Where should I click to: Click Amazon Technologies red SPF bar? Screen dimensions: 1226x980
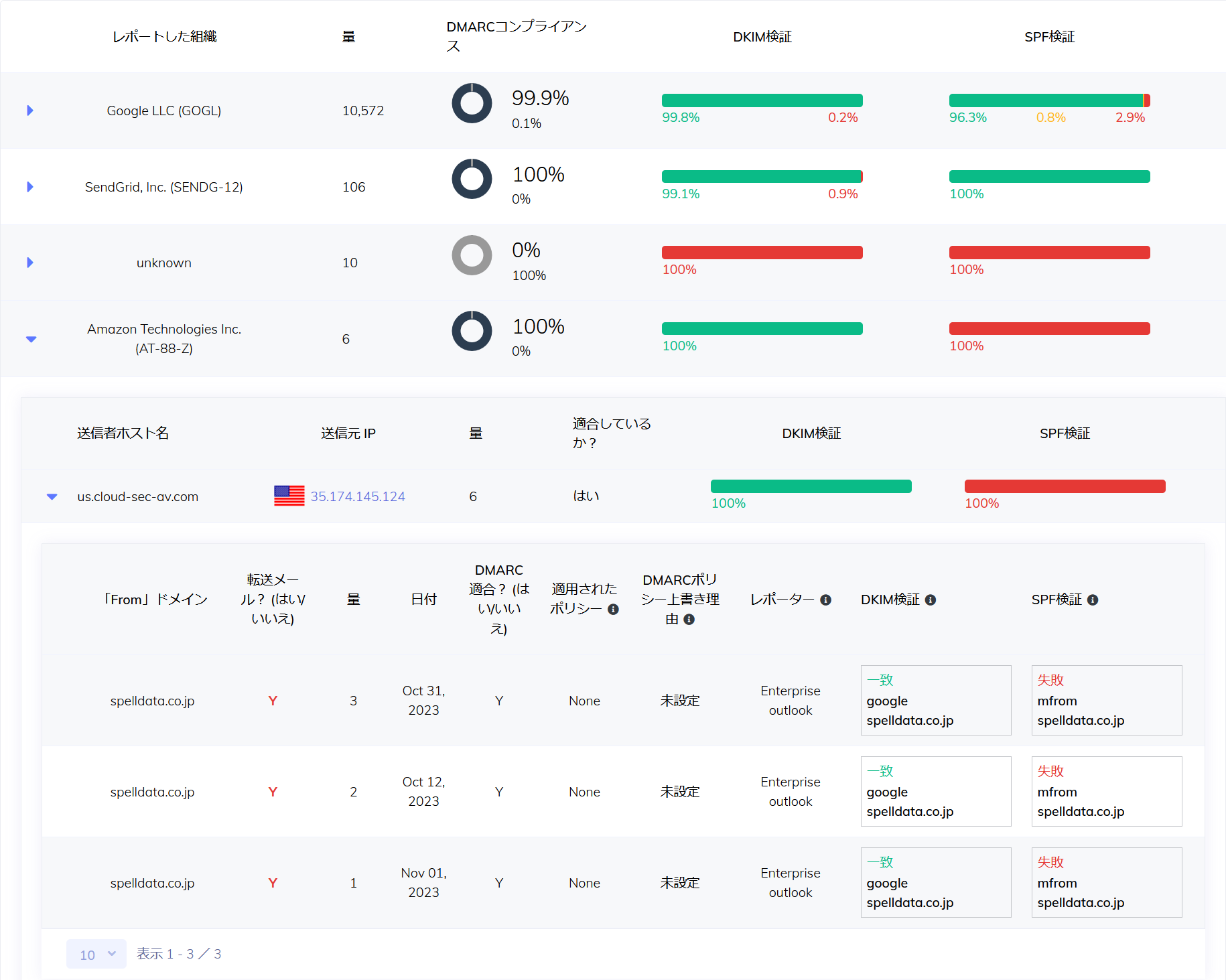pos(1050,328)
